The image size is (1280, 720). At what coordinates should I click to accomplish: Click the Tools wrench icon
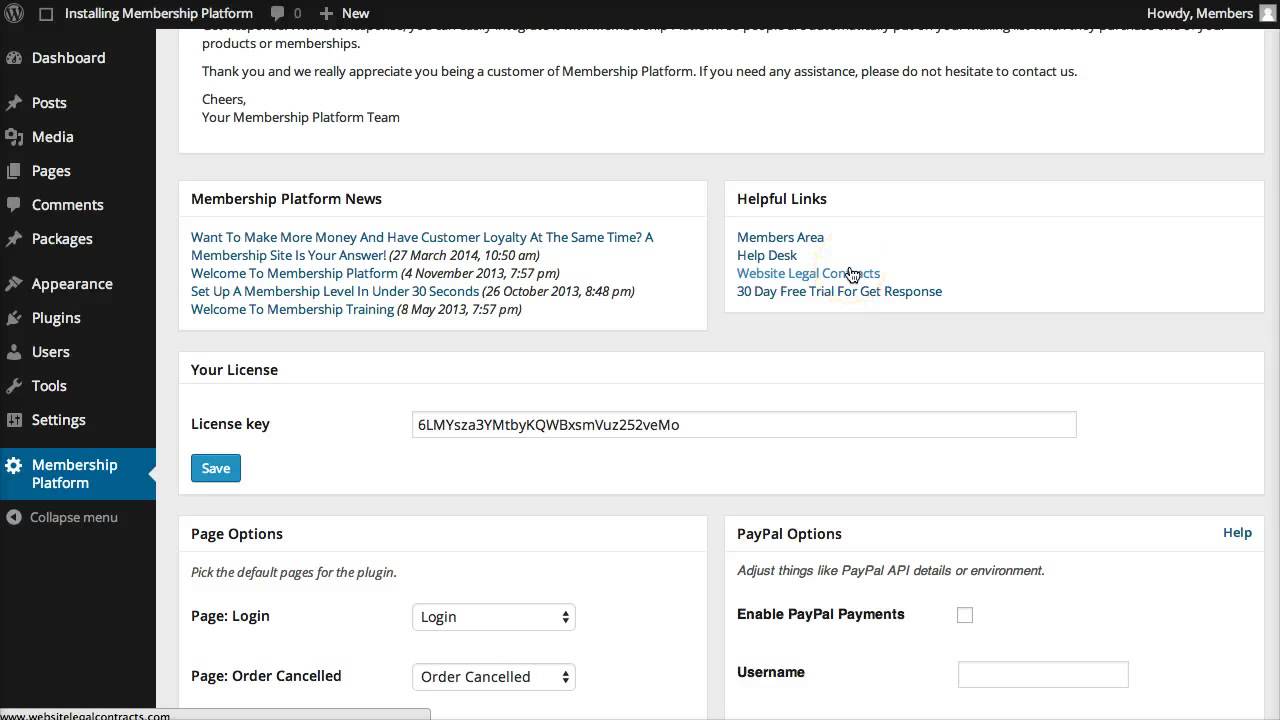pyautogui.click(x=14, y=386)
